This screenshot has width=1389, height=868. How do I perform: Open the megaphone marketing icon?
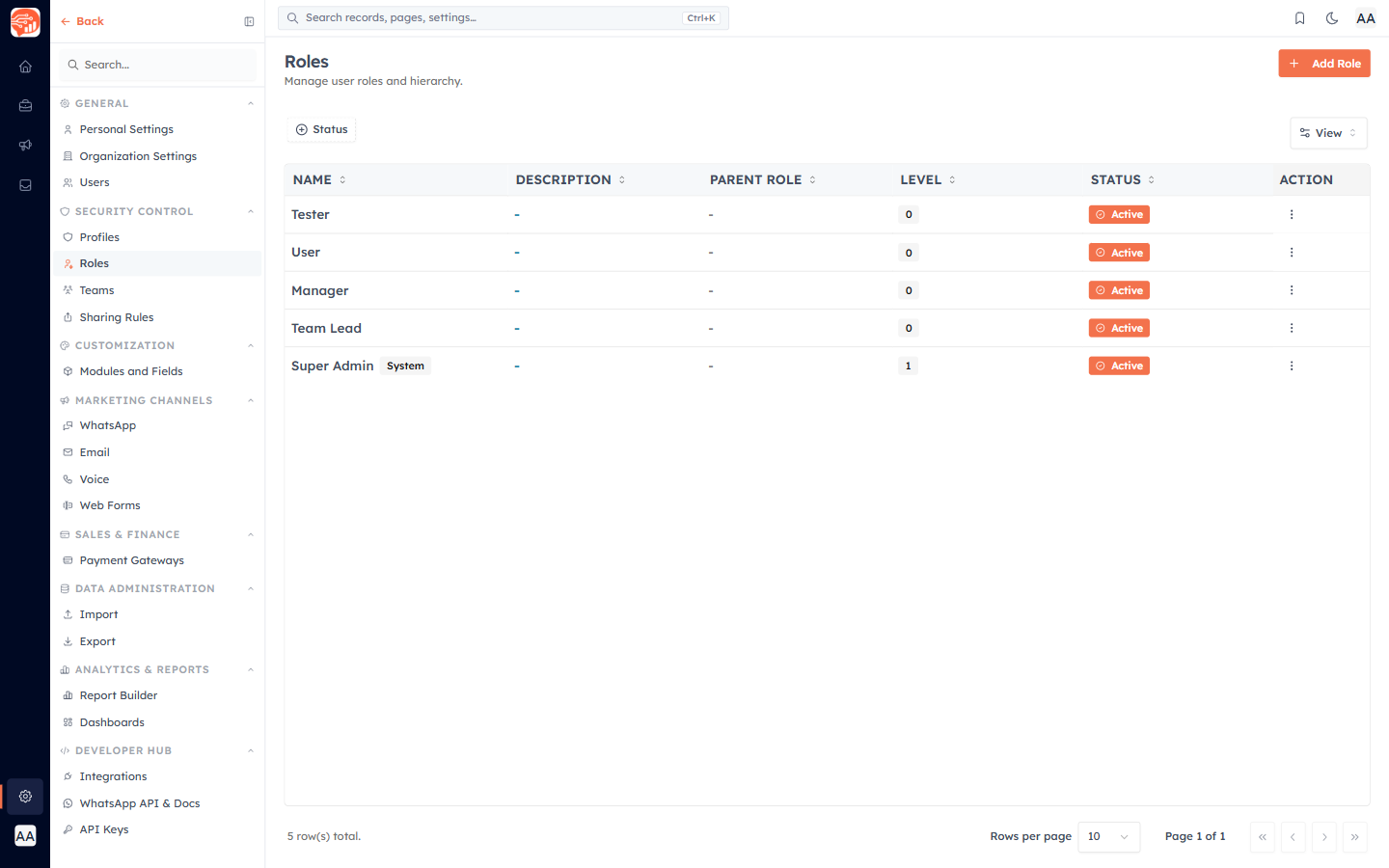click(25, 146)
